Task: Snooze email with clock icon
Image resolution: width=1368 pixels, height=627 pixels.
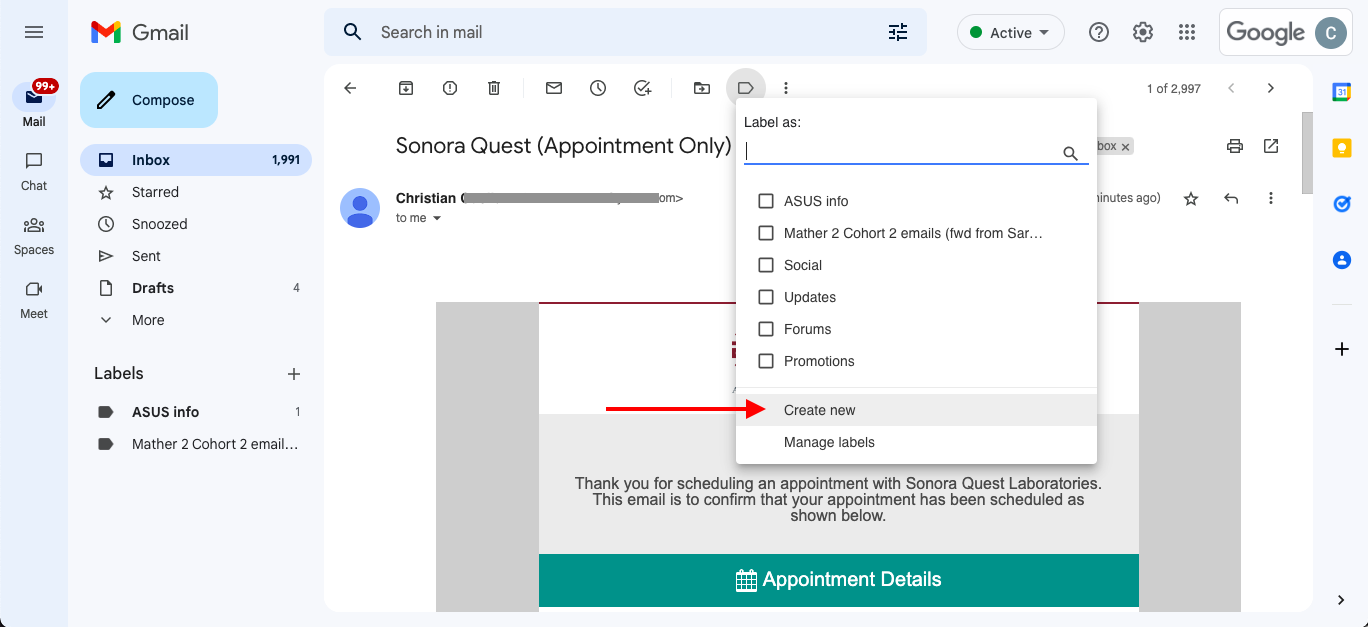Action: [x=598, y=88]
